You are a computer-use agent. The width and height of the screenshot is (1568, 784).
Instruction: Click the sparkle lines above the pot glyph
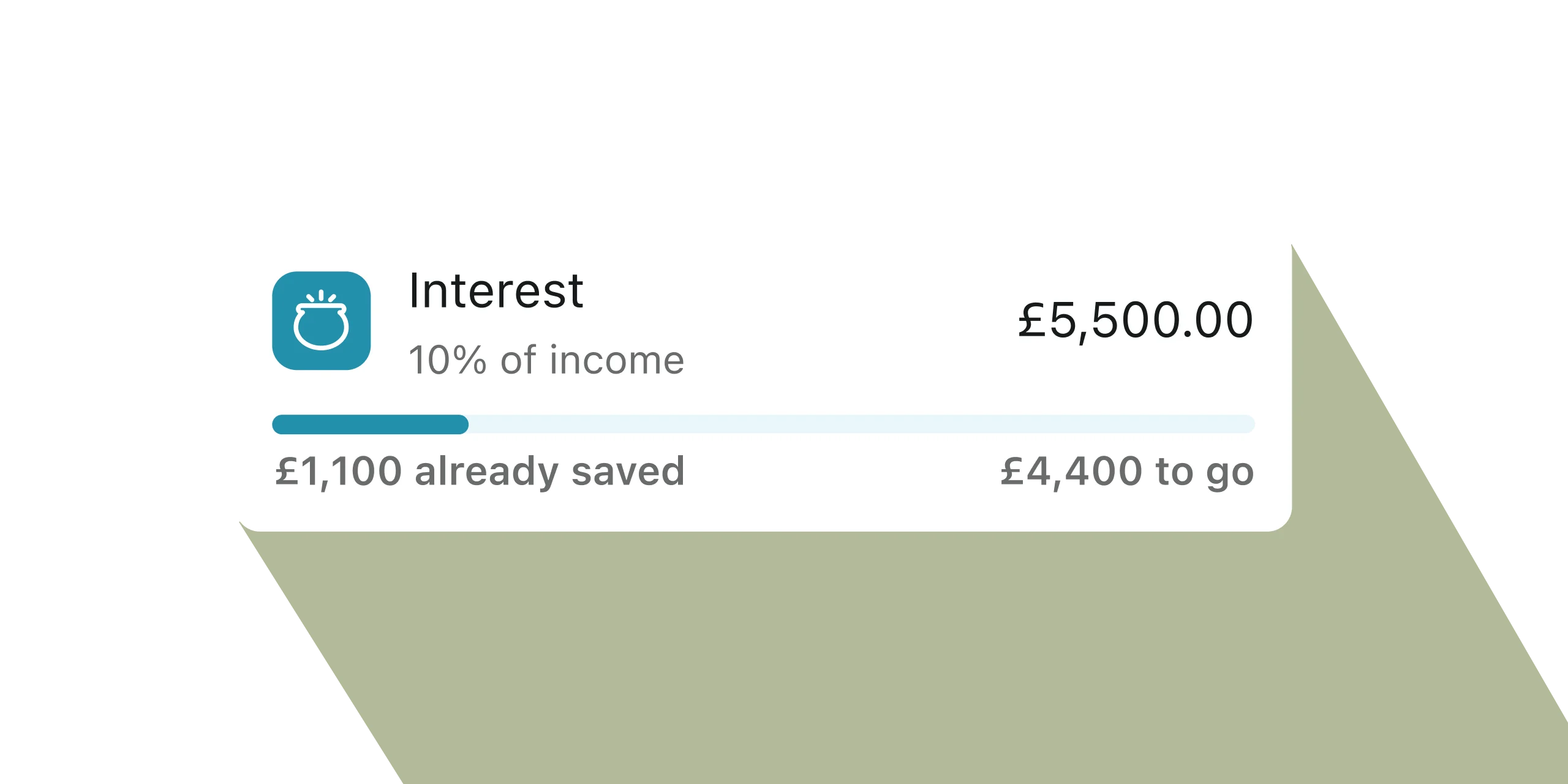tap(321, 296)
